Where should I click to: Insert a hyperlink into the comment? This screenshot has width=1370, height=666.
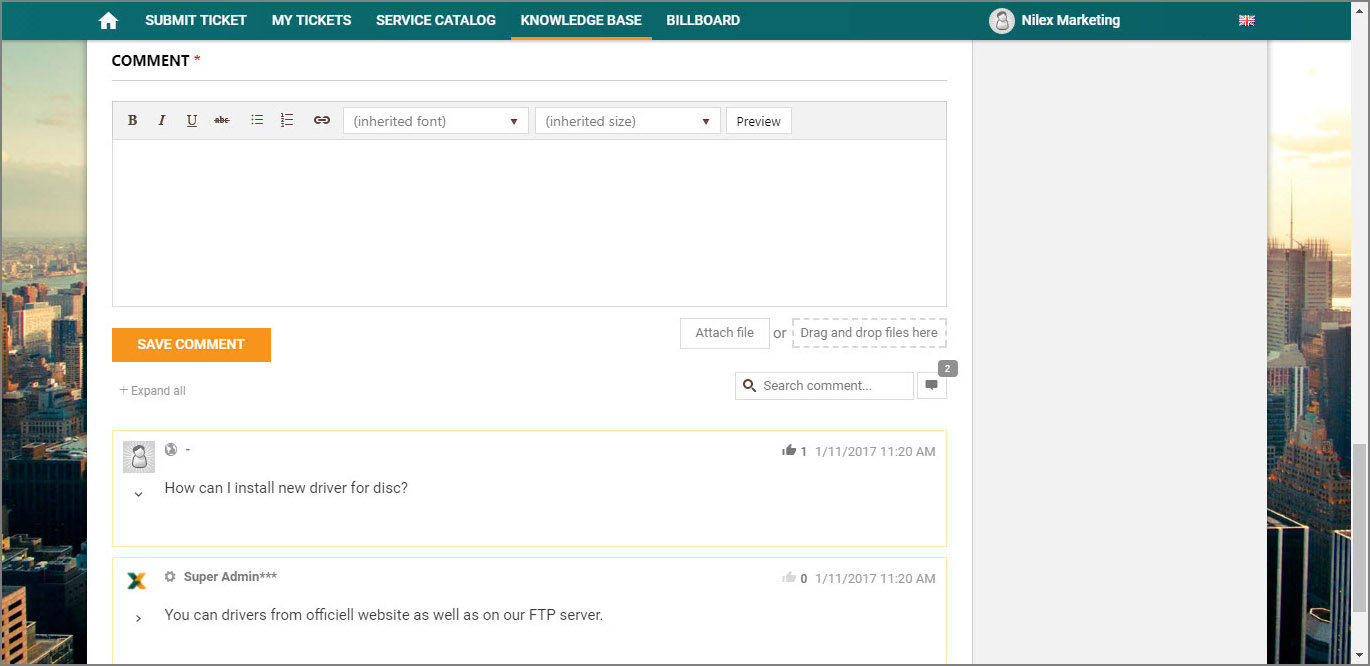[321, 120]
